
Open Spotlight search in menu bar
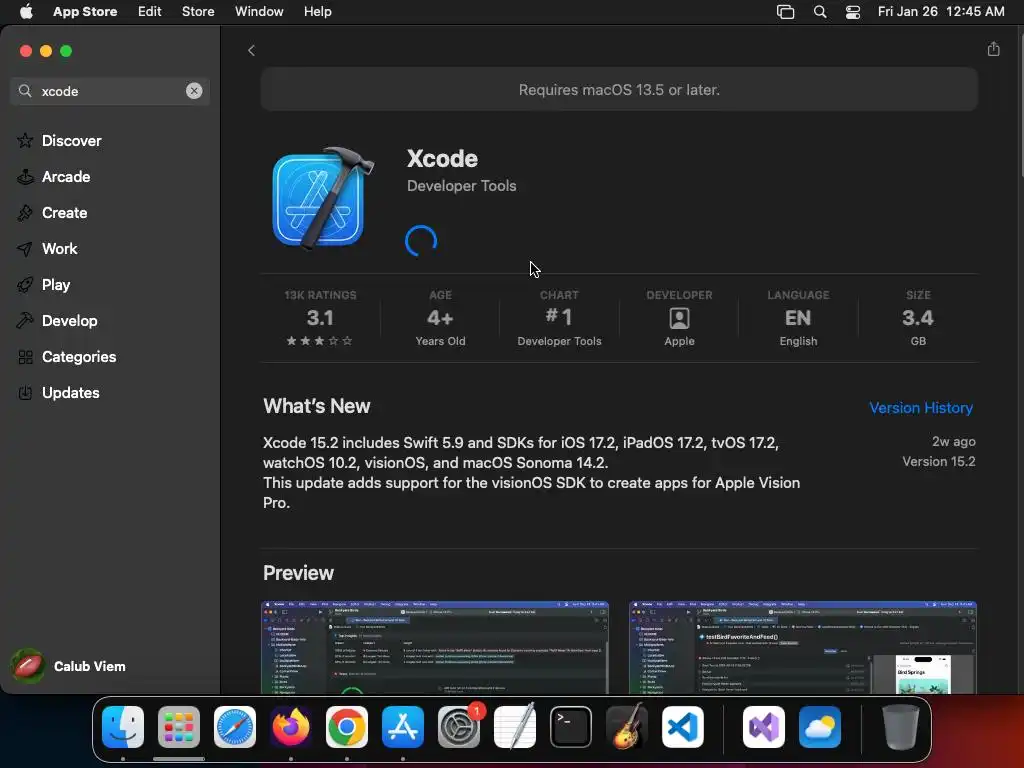pyautogui.click(x=820, y=12)
